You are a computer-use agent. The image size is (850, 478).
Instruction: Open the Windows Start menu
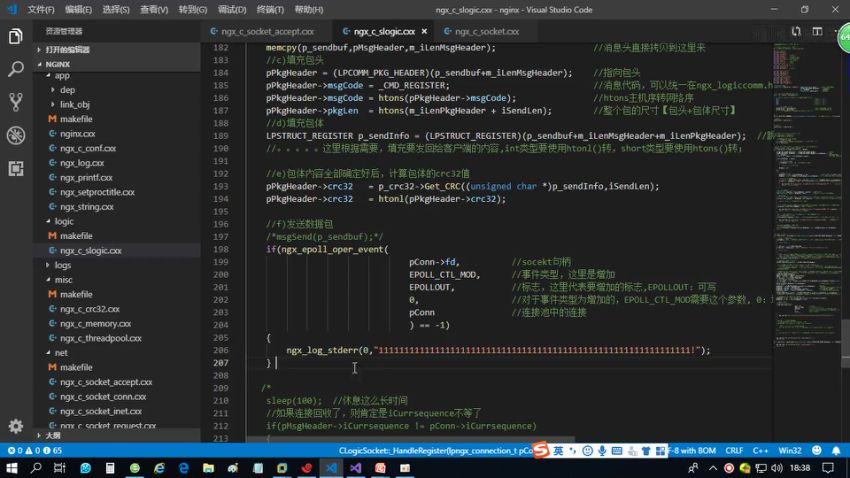click(x=12, y=468)
